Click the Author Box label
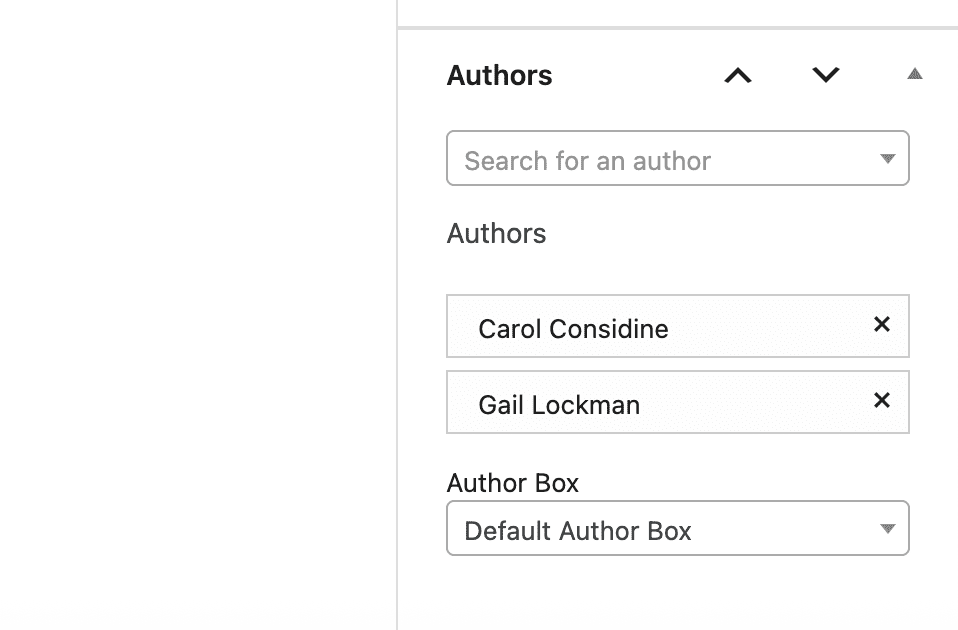 pyautogui.click(x=512, y=483)
